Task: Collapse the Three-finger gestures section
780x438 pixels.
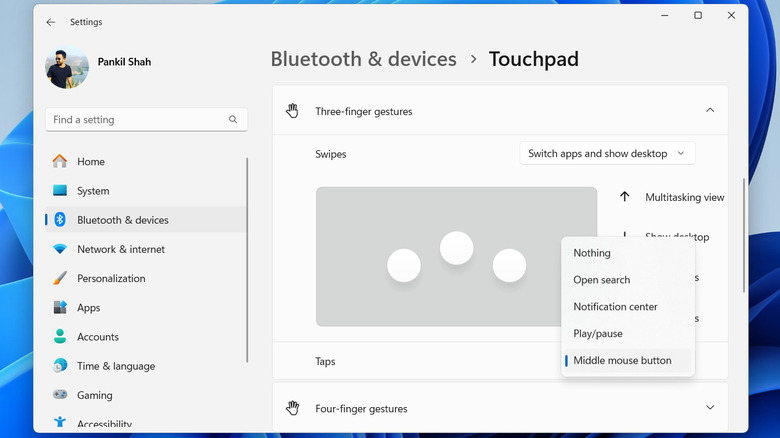Action: (710, 111)
